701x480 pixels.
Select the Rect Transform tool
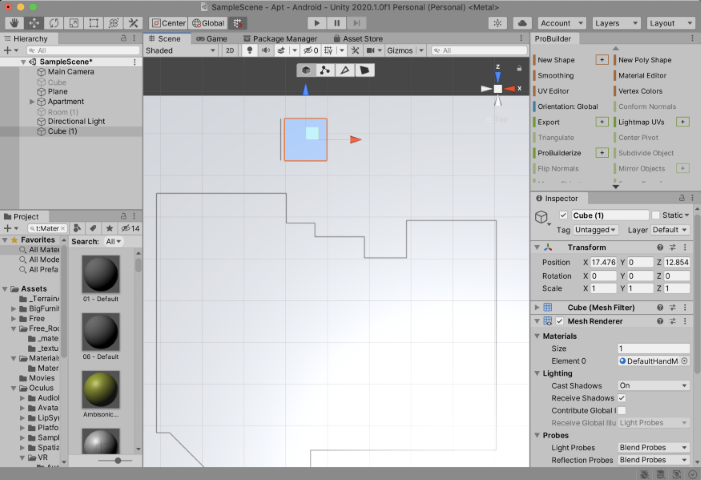coord(94,22)
